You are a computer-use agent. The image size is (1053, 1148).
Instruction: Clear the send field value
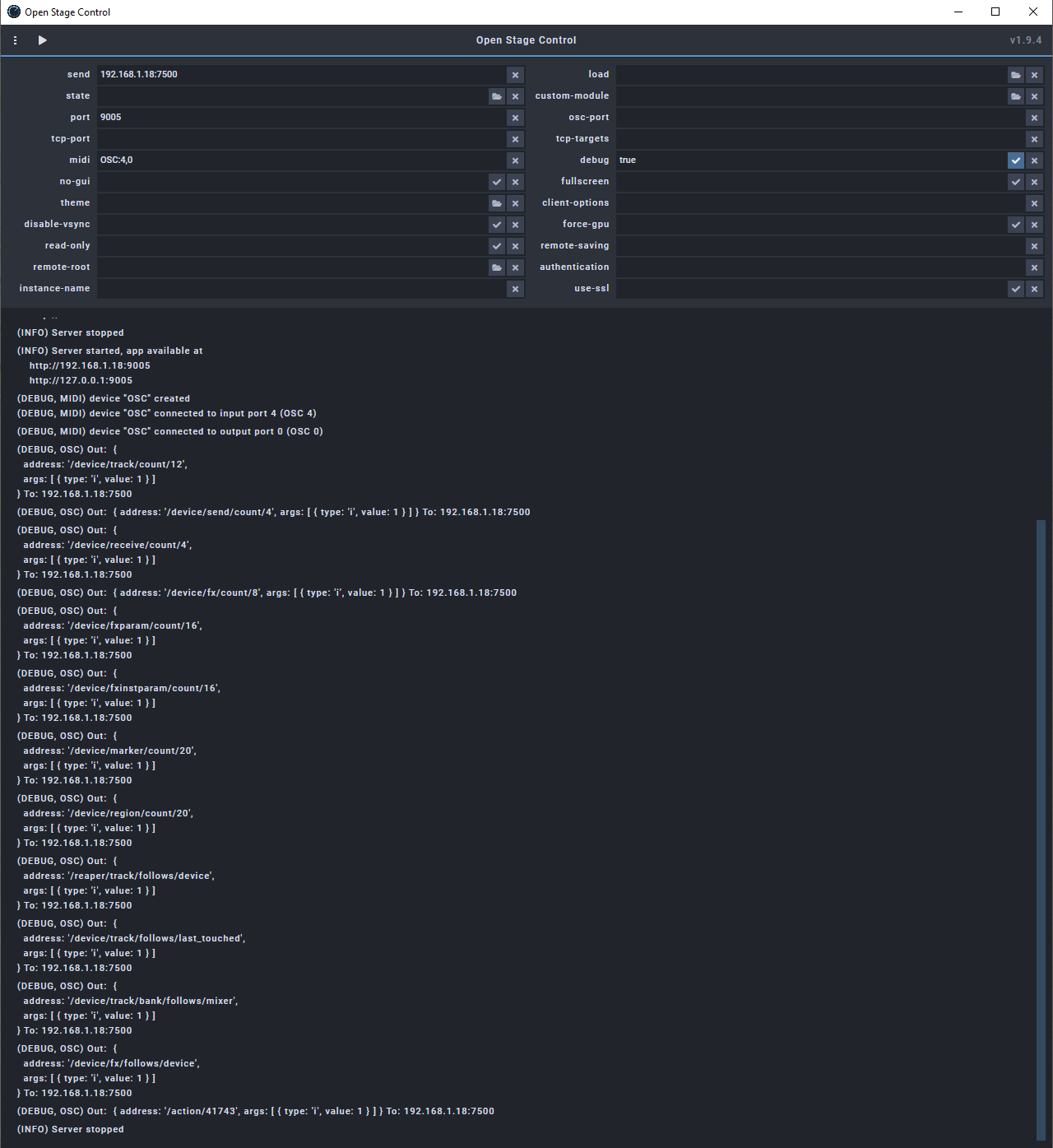516,75
